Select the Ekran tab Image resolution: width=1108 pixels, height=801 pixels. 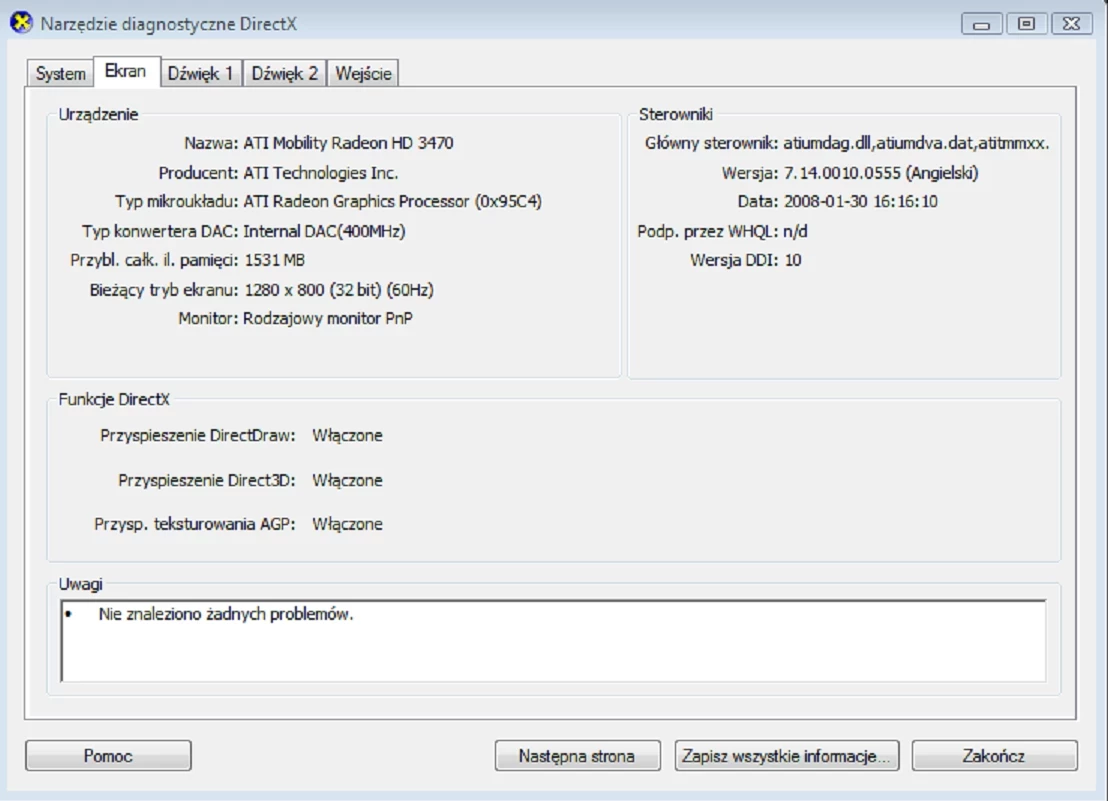(x=126, y=71)
